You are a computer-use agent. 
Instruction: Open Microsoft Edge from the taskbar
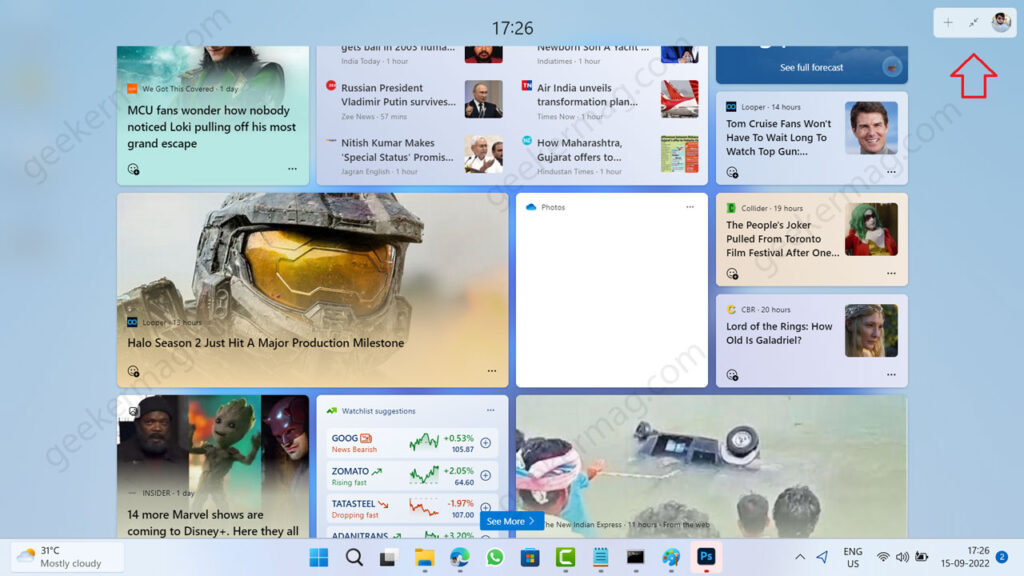(460, 557)
